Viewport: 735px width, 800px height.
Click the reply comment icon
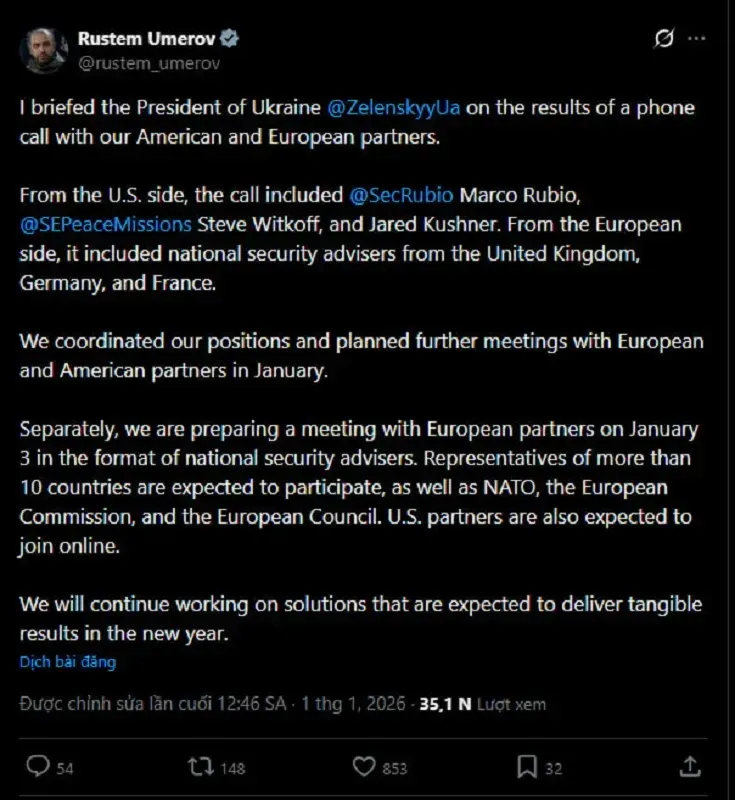pos(38,767)
